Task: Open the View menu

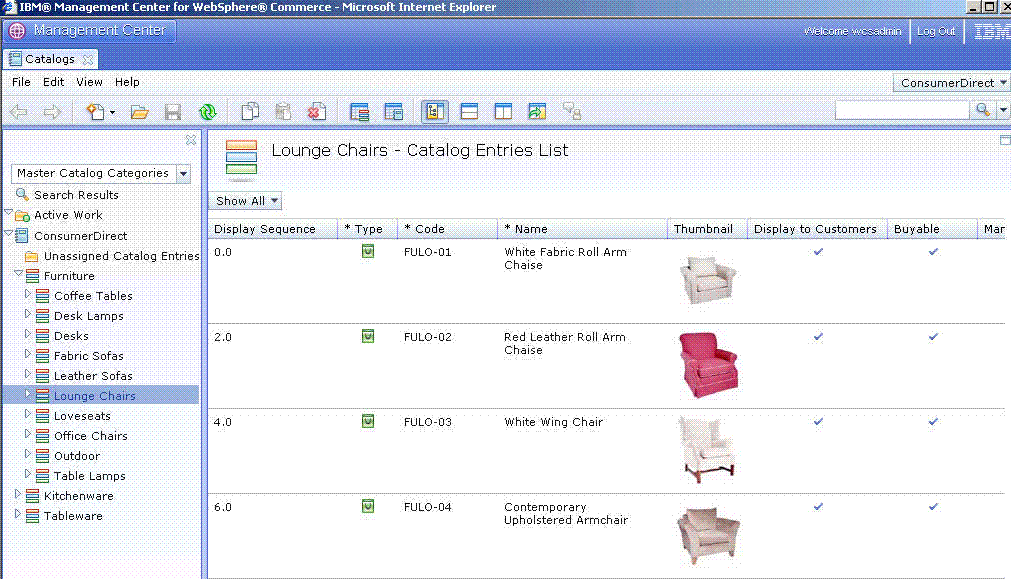Action: 90,82
